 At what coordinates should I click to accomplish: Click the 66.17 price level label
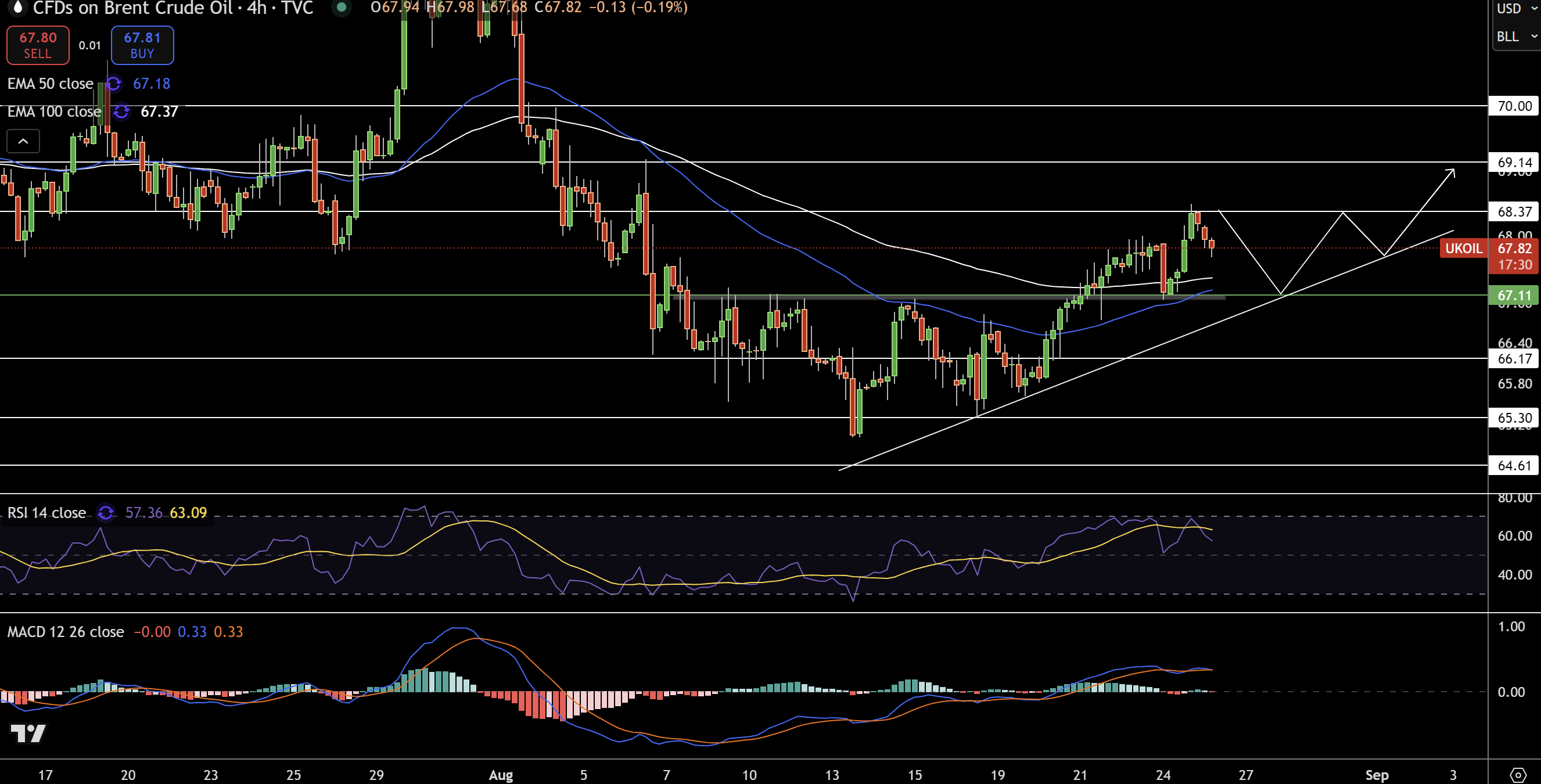[1514, 359]
